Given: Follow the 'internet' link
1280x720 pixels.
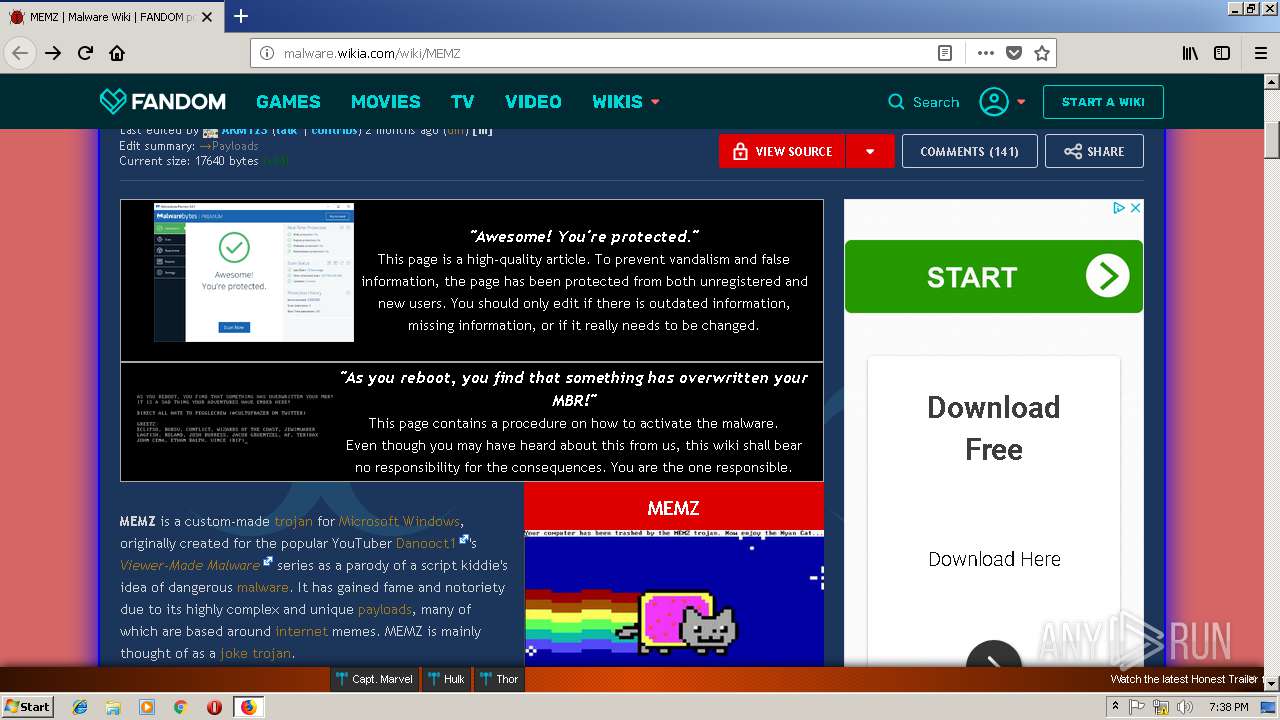Looking at the screenshot, I should pos(301,631).
